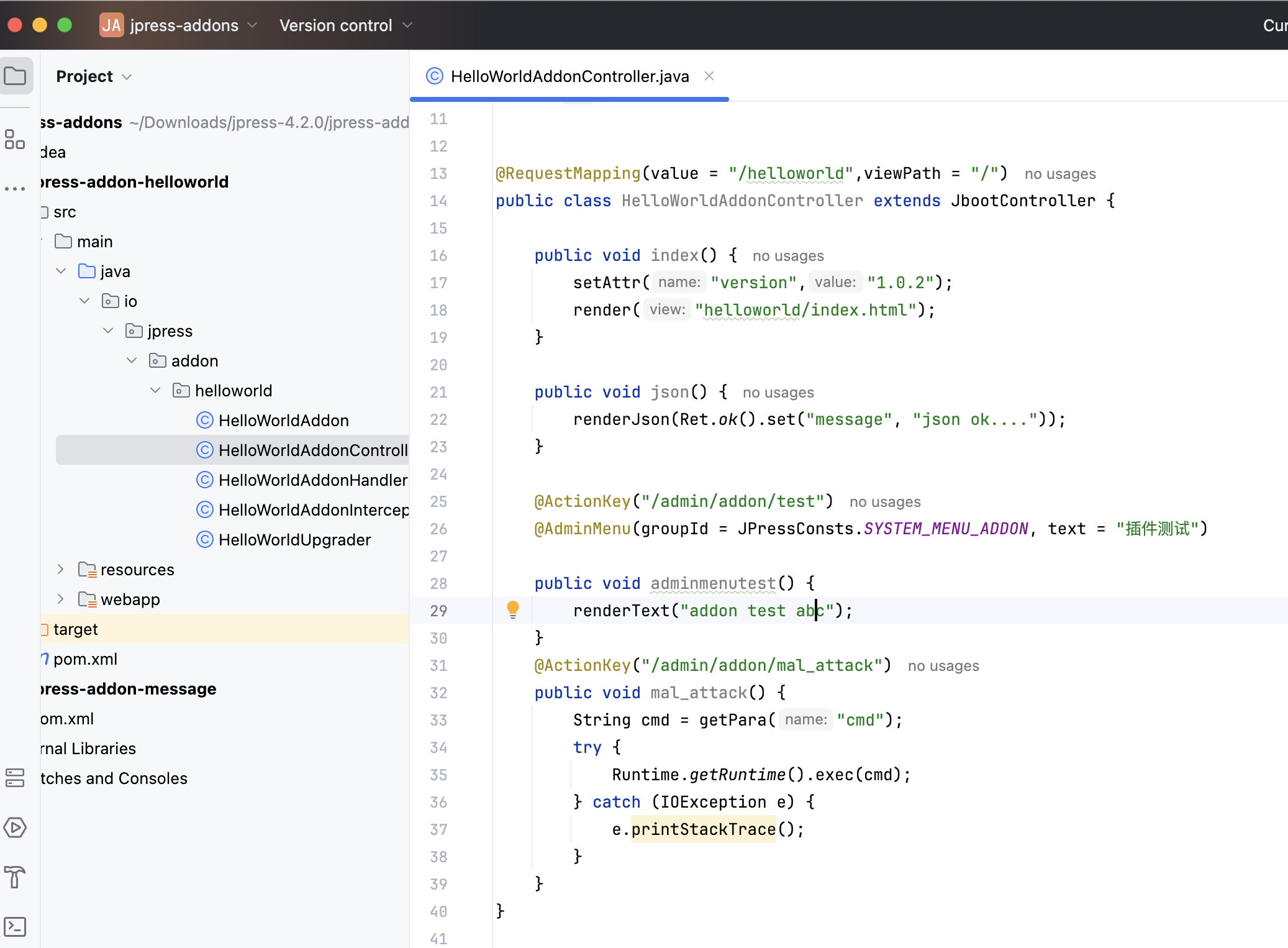Collapse the helloworld package node
Screen dimensions: 1288x948
(x=155, y=390)
